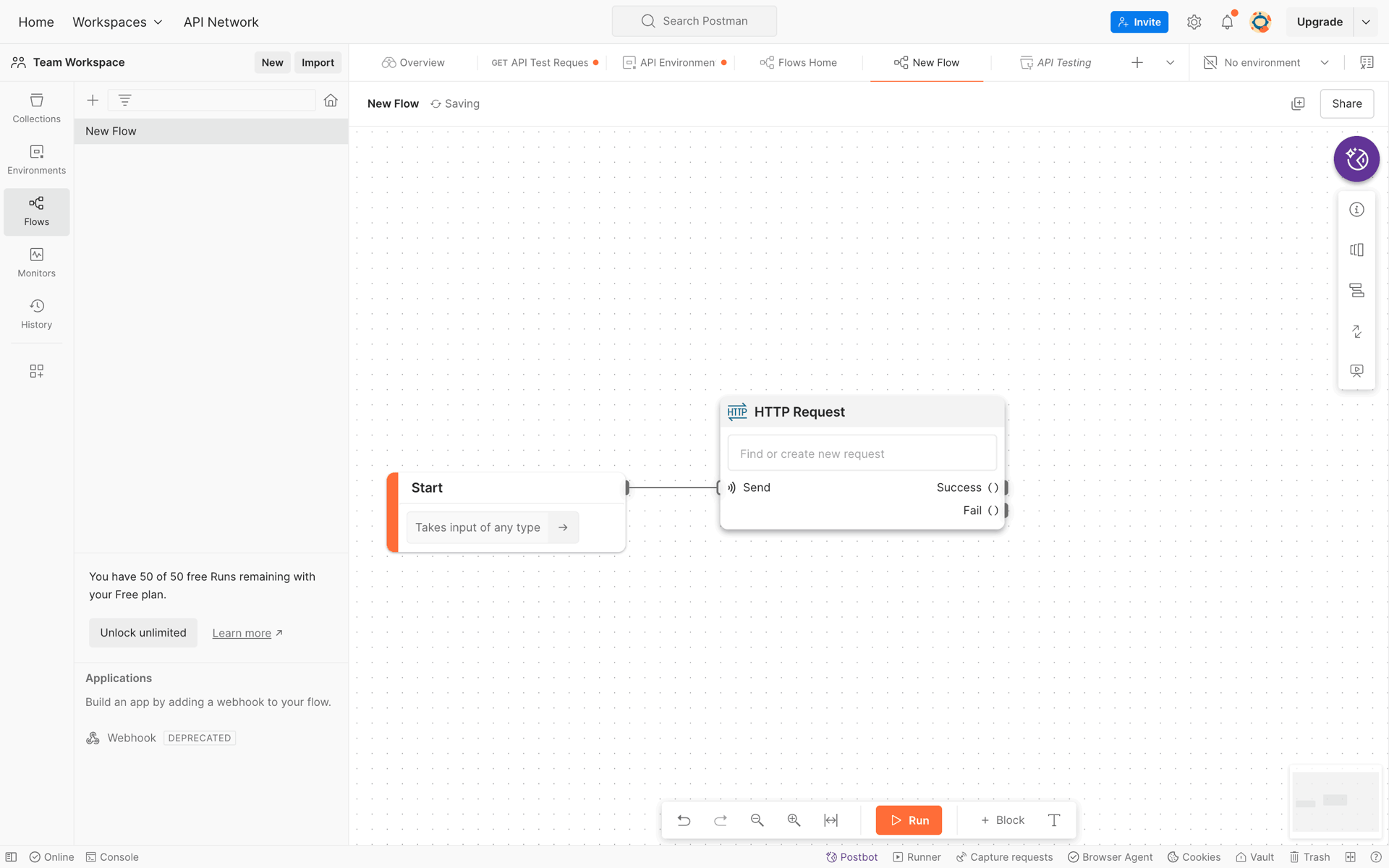
Task: Open the flow scenarios panel icon
Action: point(1356,290)
